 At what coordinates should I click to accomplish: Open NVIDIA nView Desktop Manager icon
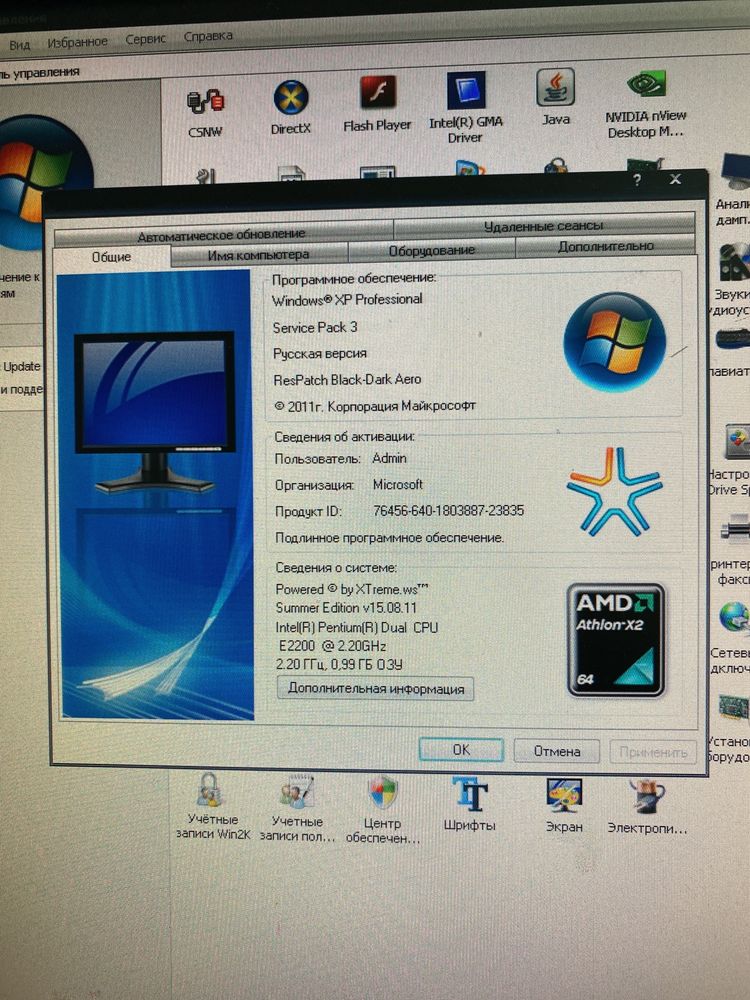[x=645, y=104]
